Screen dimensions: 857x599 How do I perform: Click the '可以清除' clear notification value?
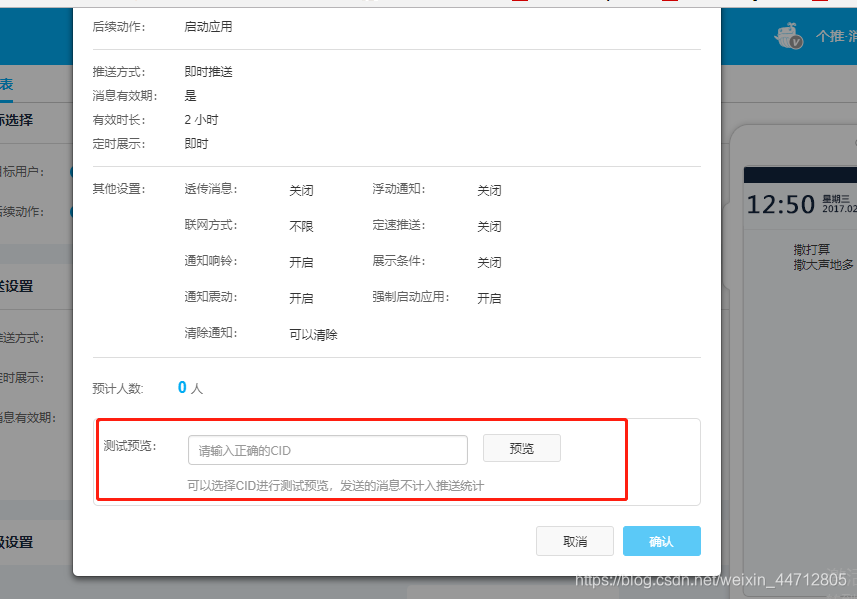[x=313, y=334]
